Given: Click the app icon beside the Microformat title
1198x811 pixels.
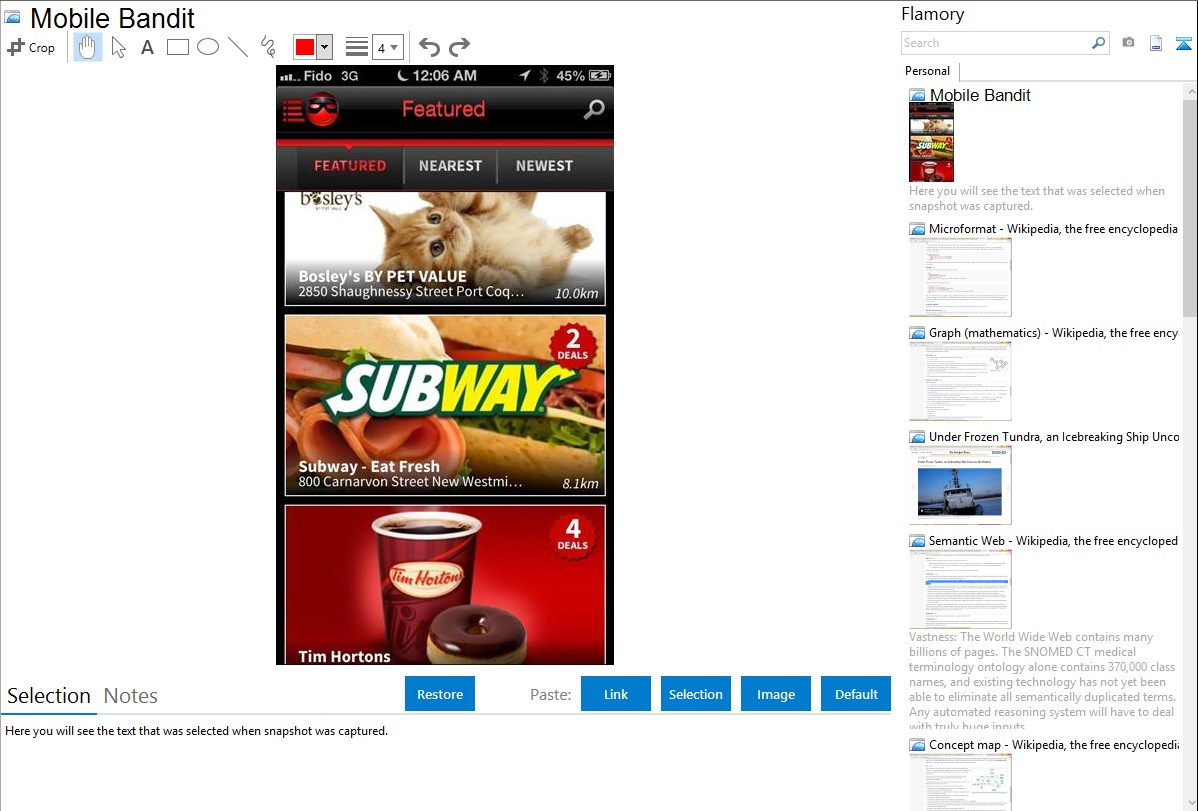Looking at the screenshot, I should (x=917, y=229).
